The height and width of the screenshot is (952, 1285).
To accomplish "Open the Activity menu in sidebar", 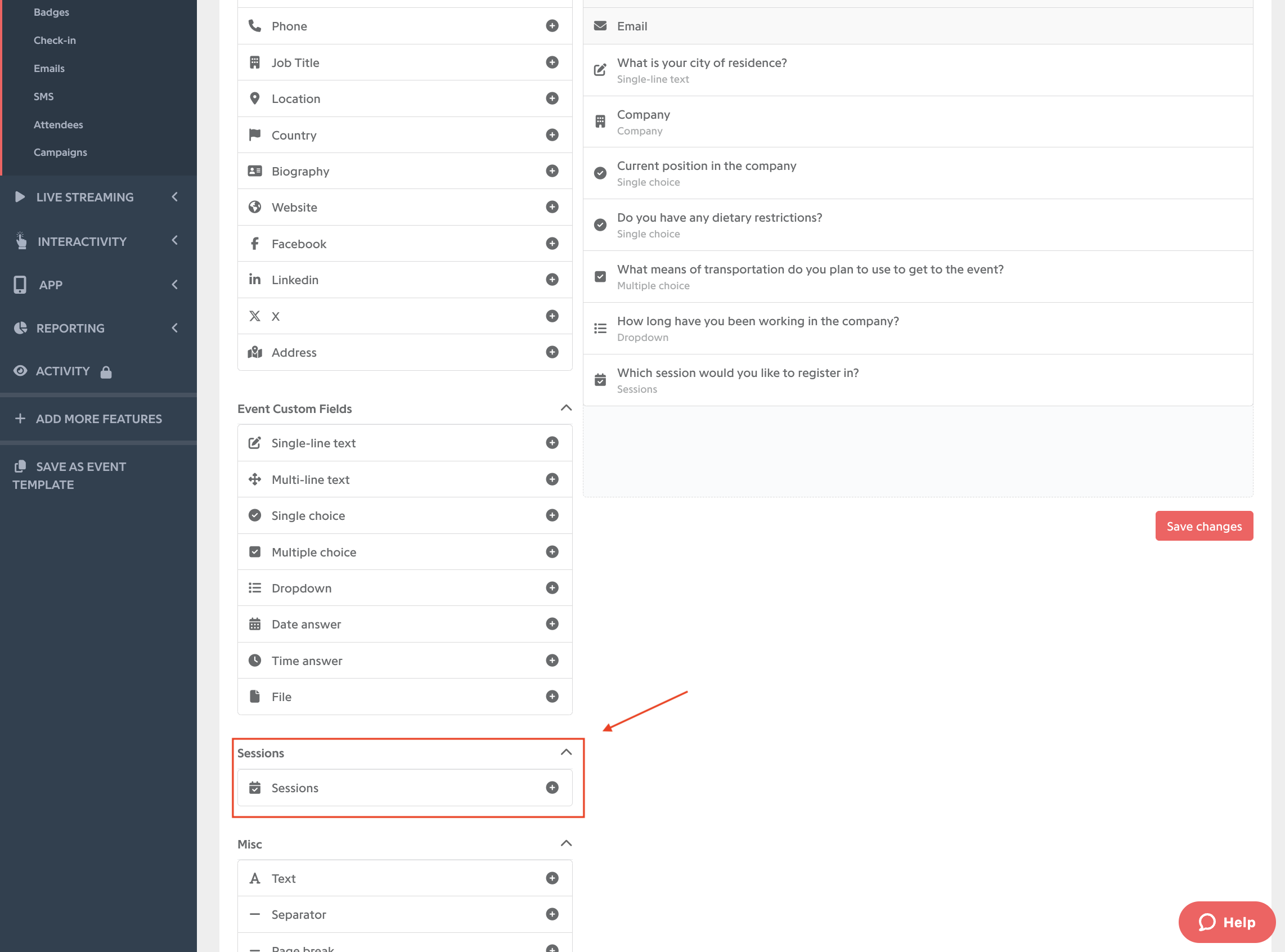I will click(63, 371).
